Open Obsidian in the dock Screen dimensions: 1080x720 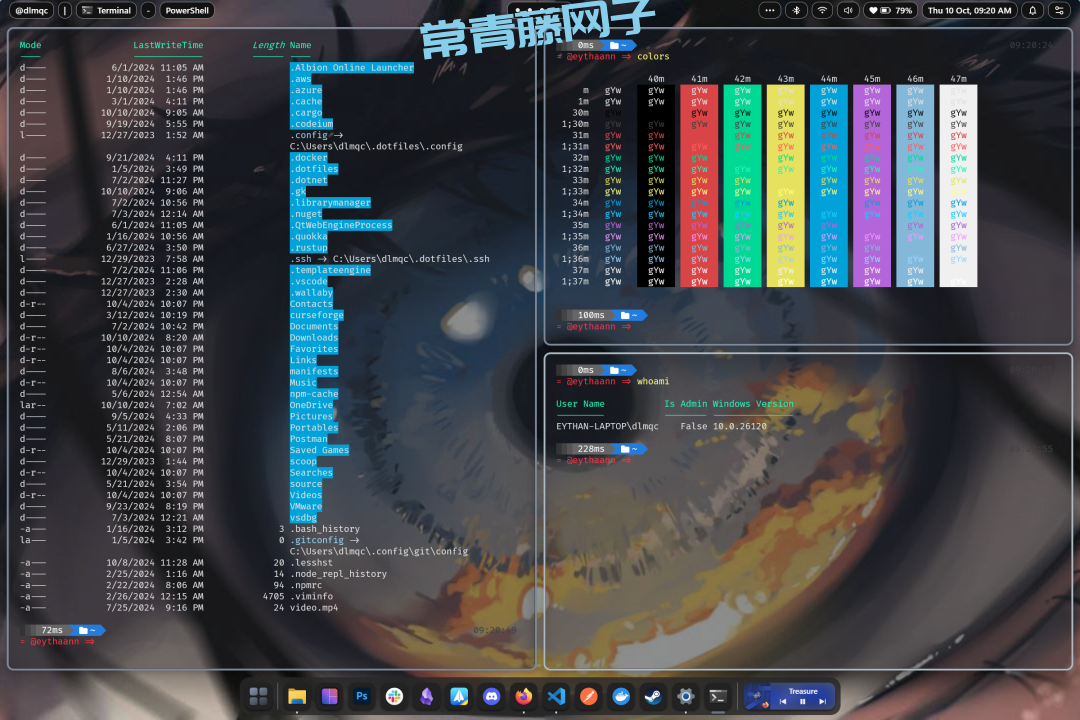[427, 696]
